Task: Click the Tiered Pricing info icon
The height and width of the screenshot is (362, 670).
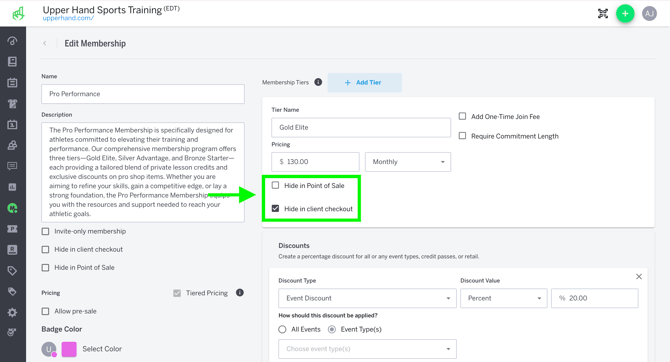Action: [x=240, y=293]
